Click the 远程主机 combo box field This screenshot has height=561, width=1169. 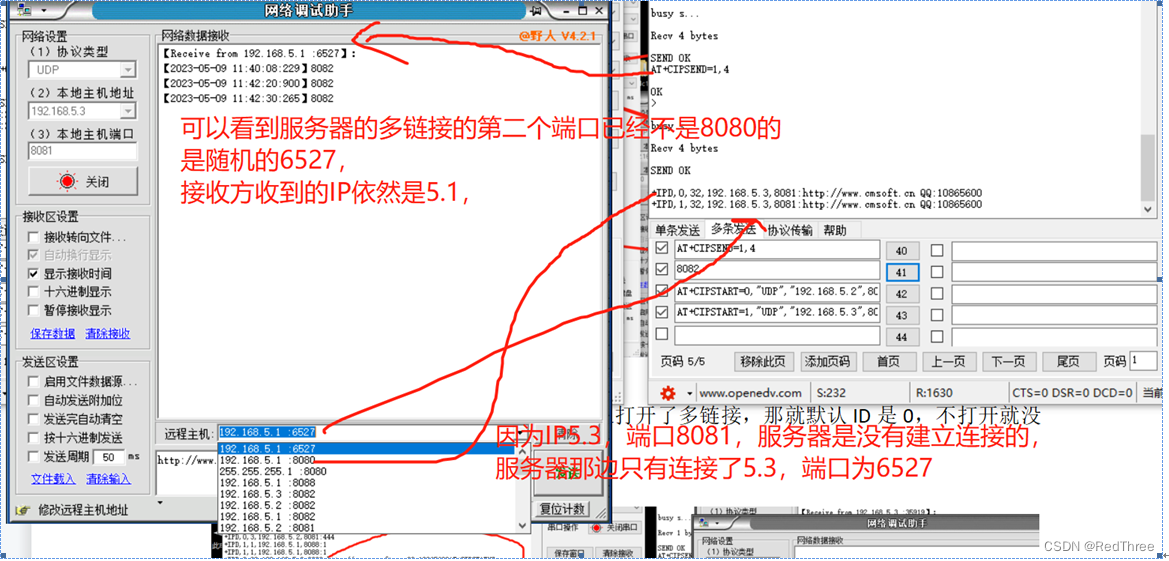[x=365, y=432]
